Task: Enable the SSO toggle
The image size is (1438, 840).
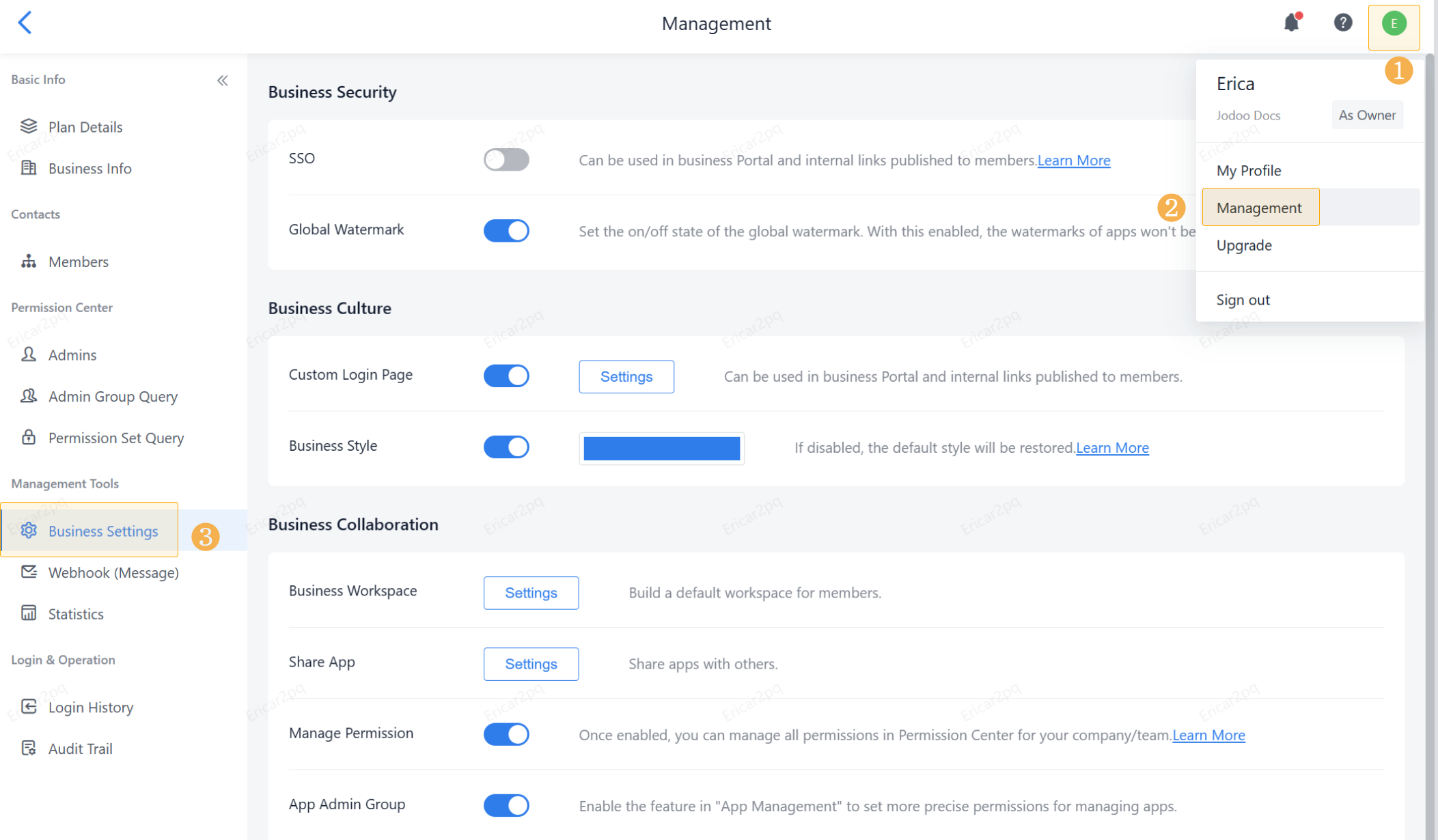Action: point(506,160)
